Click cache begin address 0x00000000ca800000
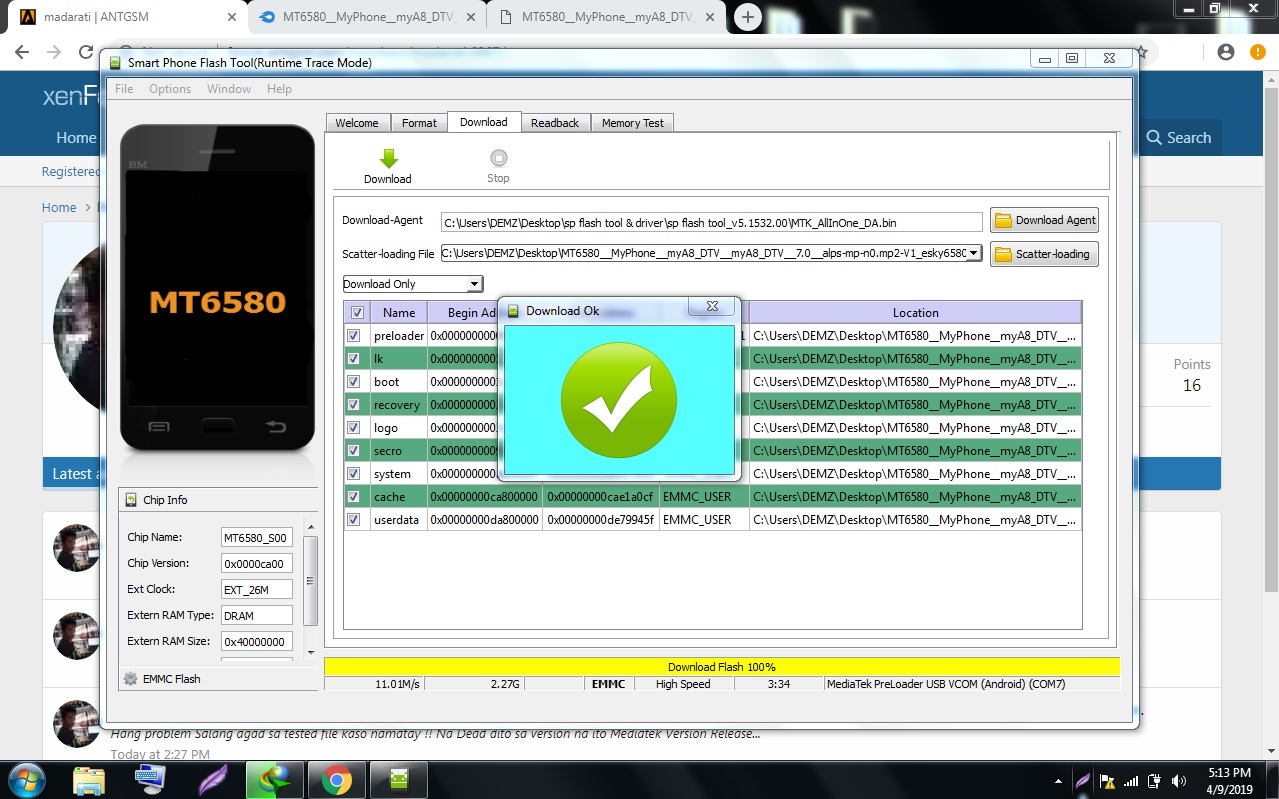This screenshot has width=1279, height=799. pos(485,497)
